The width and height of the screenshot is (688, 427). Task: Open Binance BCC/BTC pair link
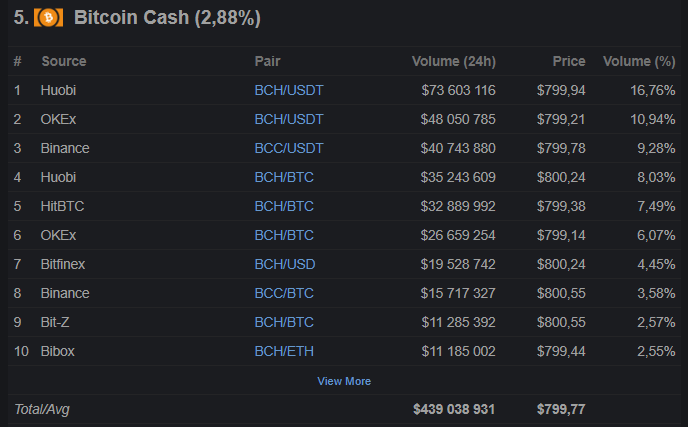tap(284, 293)
